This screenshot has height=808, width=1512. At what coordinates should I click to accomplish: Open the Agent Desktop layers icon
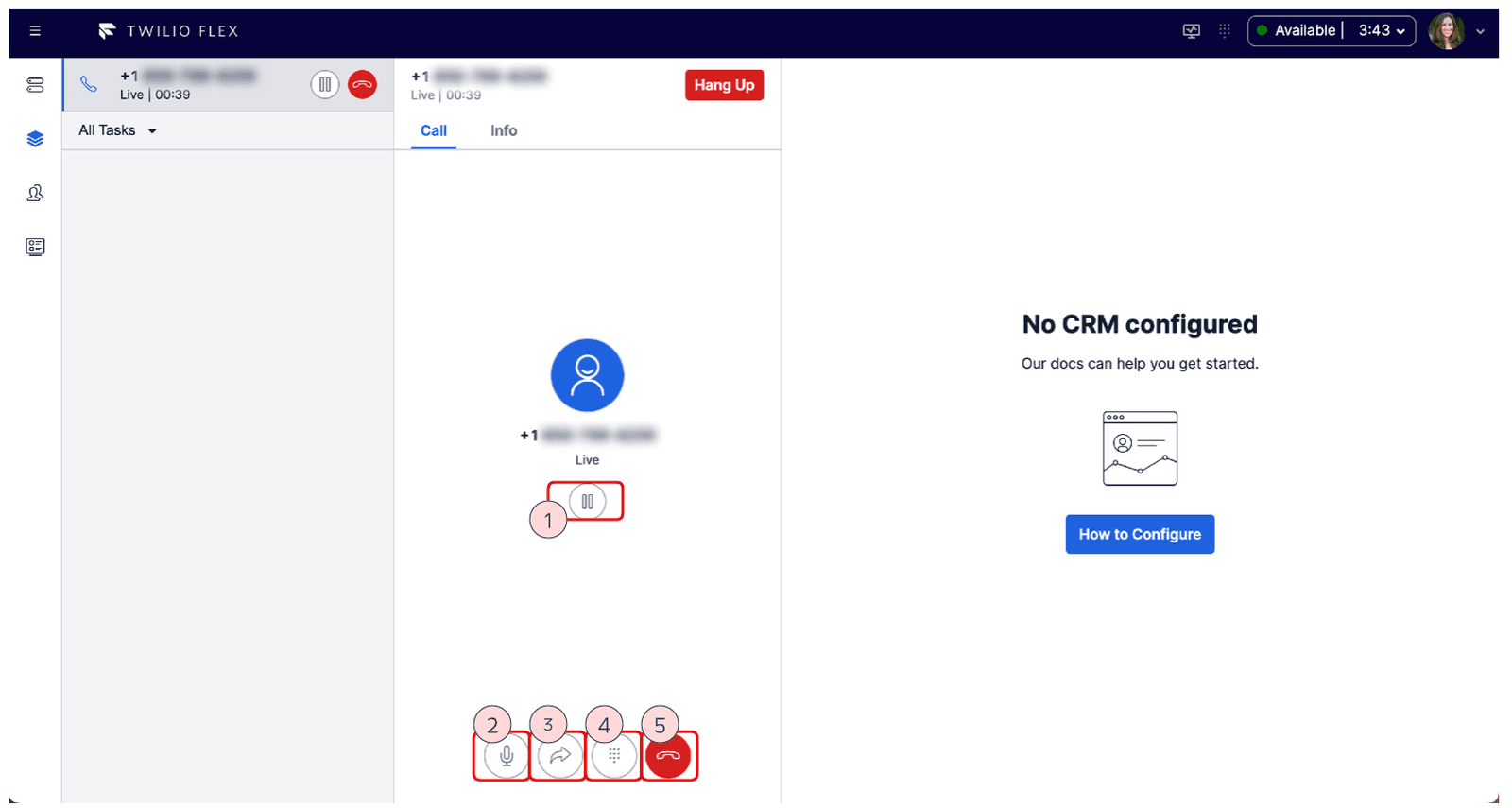point(35,139)
